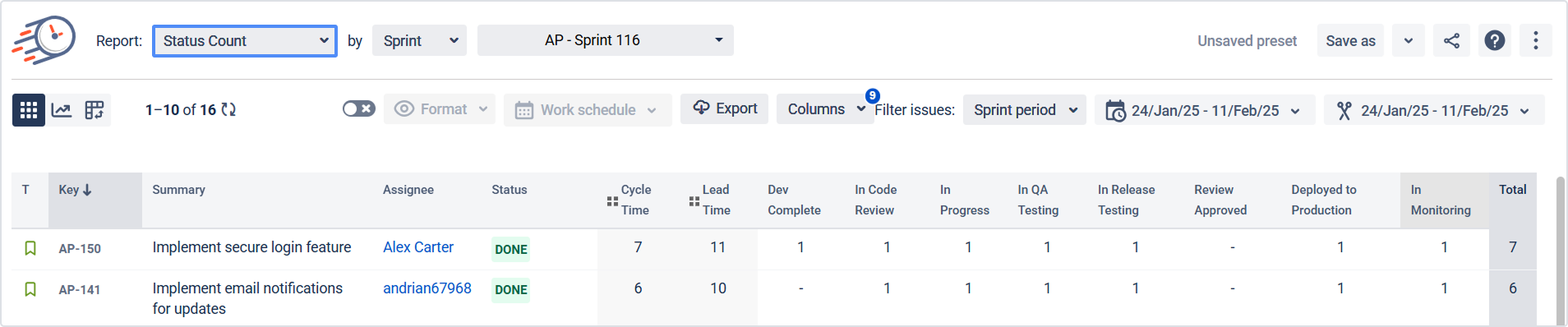This screenshot has width=1568, height=327.
Task: Click the 1–10 of 16 pagination text
Action: (181, 110)
